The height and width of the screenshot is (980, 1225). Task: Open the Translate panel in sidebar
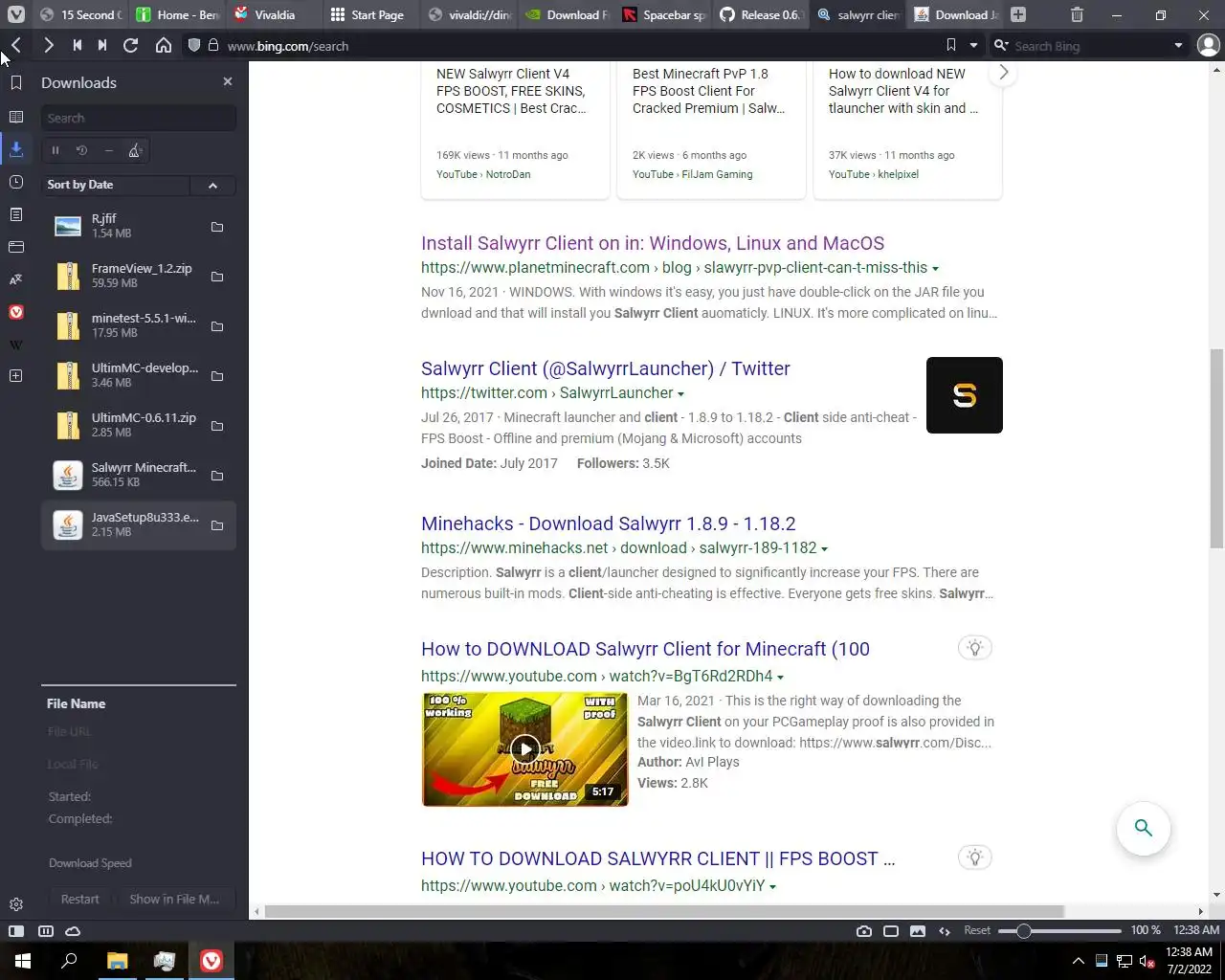pos(16,279)
